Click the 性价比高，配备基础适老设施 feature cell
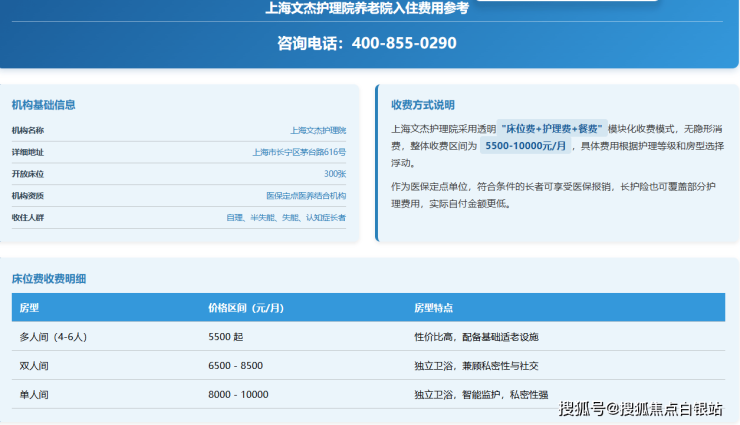The image size is (740, 425). 477,337
